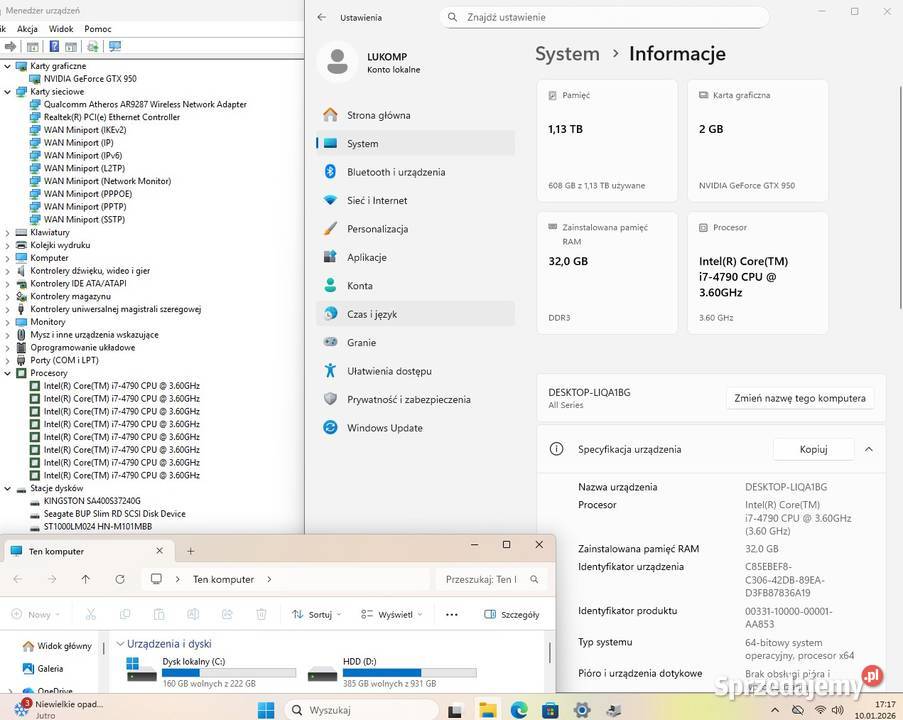The height and width of the screenshot is (720, 903).
Task: Click System breadcrumb link in Settings
Action: tap(567, 54)
